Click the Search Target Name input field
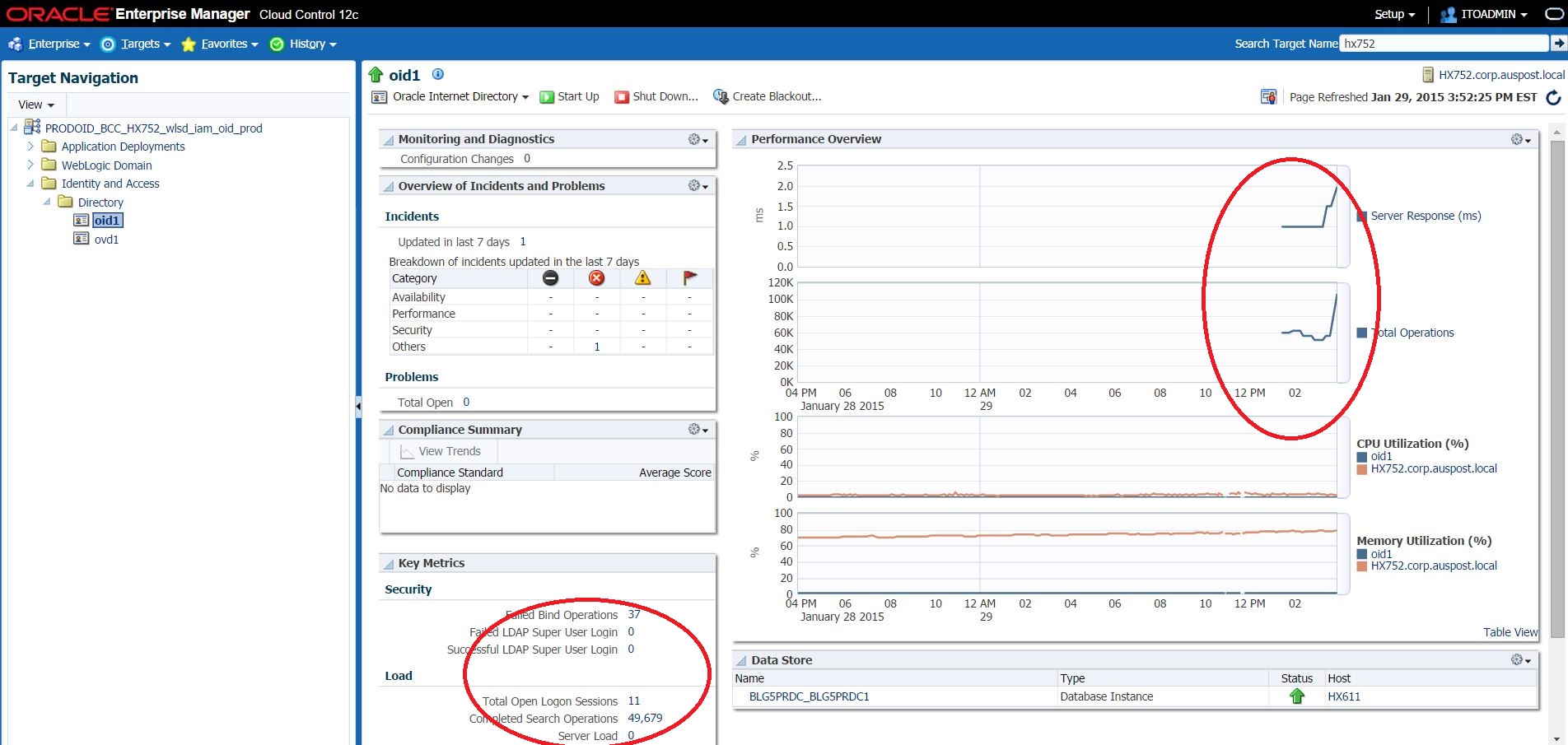The image size is (1568, 745). click(x=1444, y=44)
